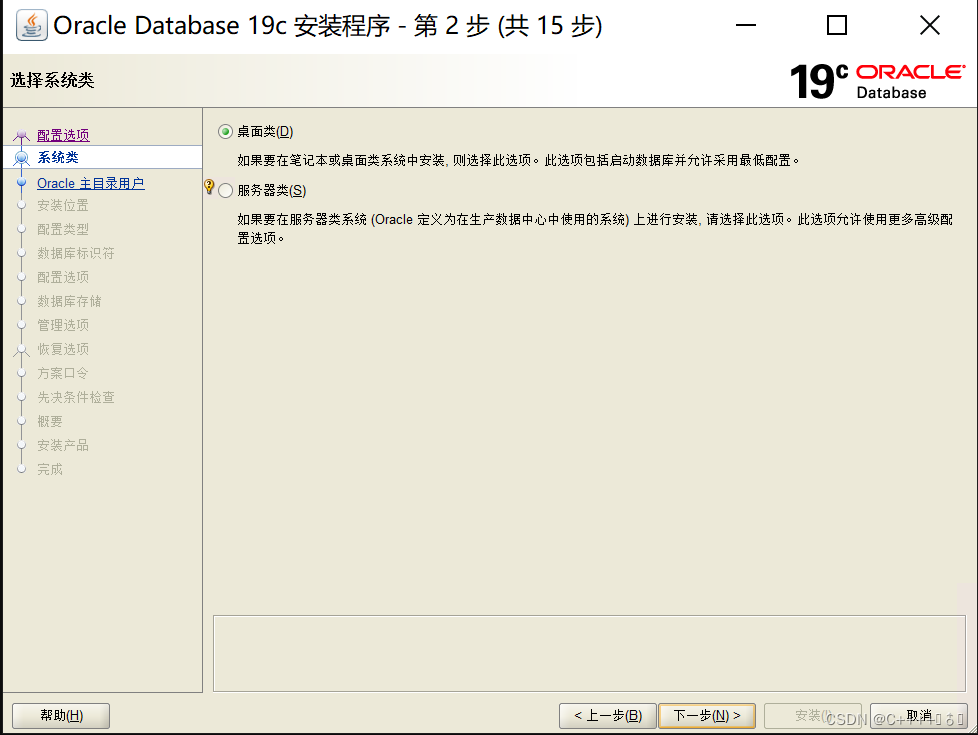
Task: Click the 帮助(H) button
Action: [x=61, y=716]
